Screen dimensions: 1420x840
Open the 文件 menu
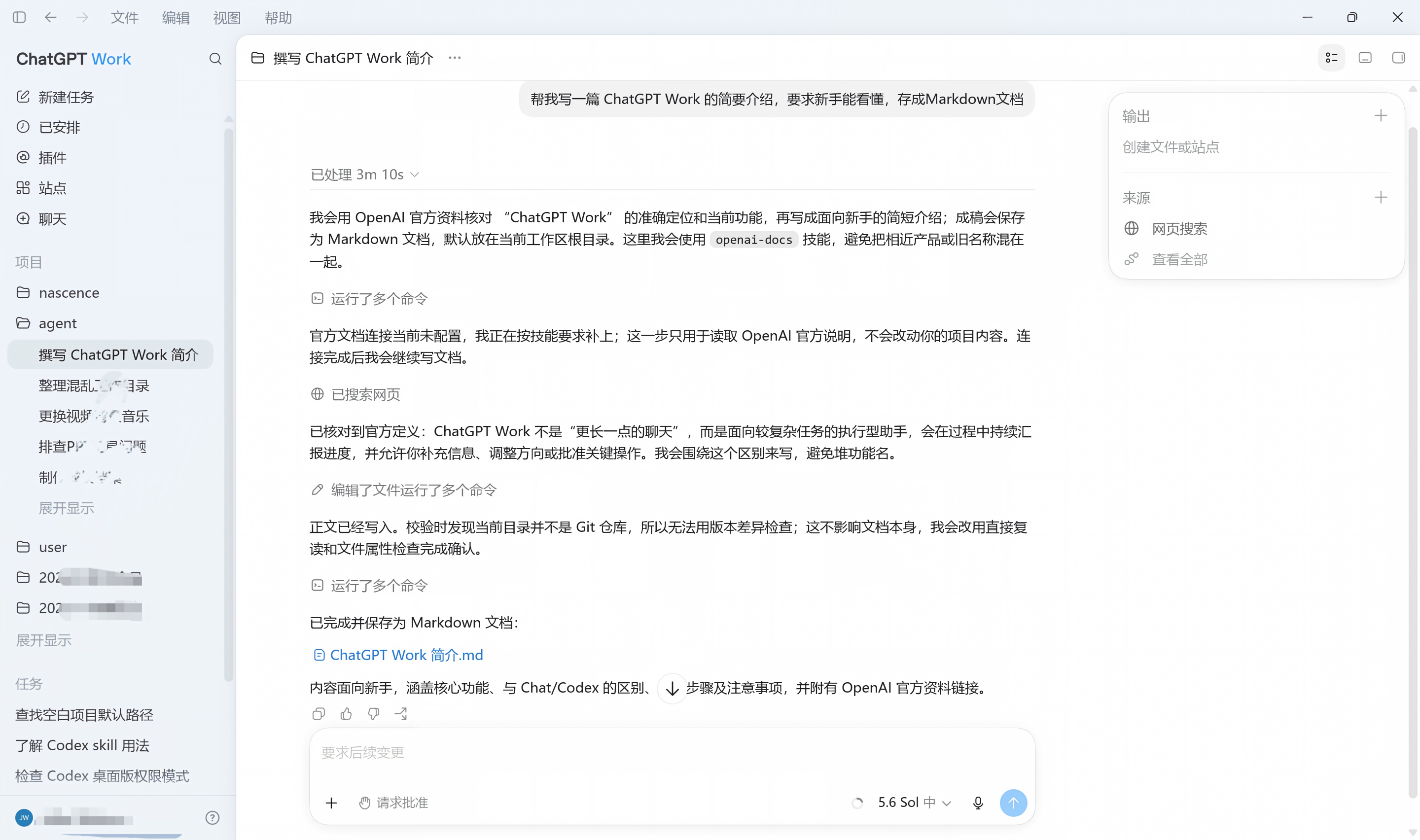(x=125, y=18)
